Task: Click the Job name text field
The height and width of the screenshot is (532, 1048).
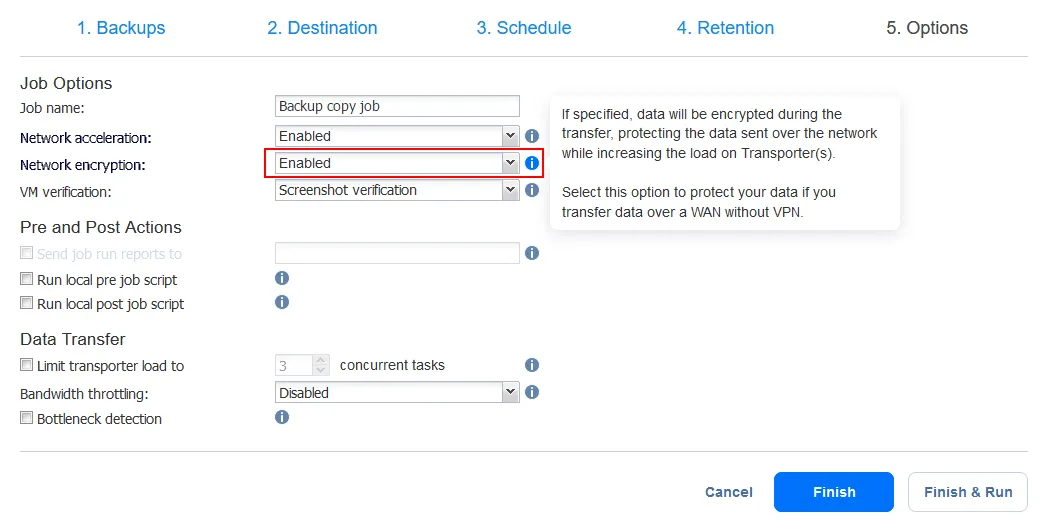Action: [397, 106]
